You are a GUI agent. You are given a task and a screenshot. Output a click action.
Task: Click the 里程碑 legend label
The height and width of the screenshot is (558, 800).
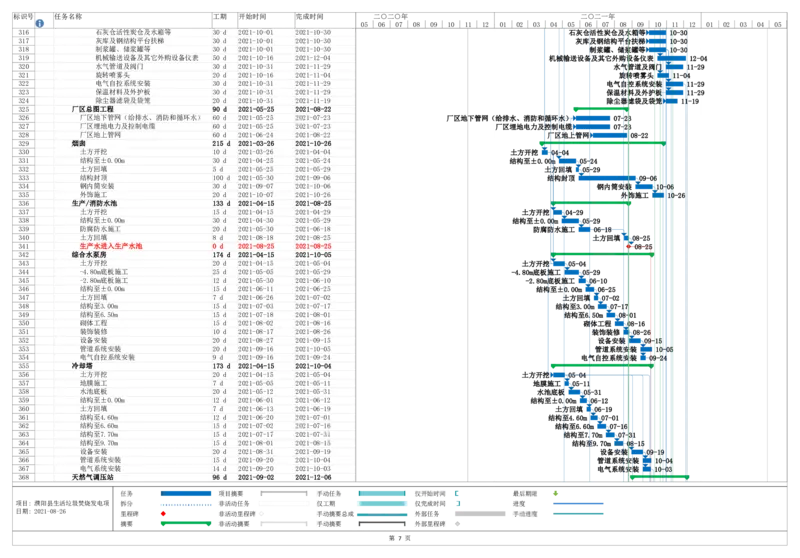coord(127,513)
